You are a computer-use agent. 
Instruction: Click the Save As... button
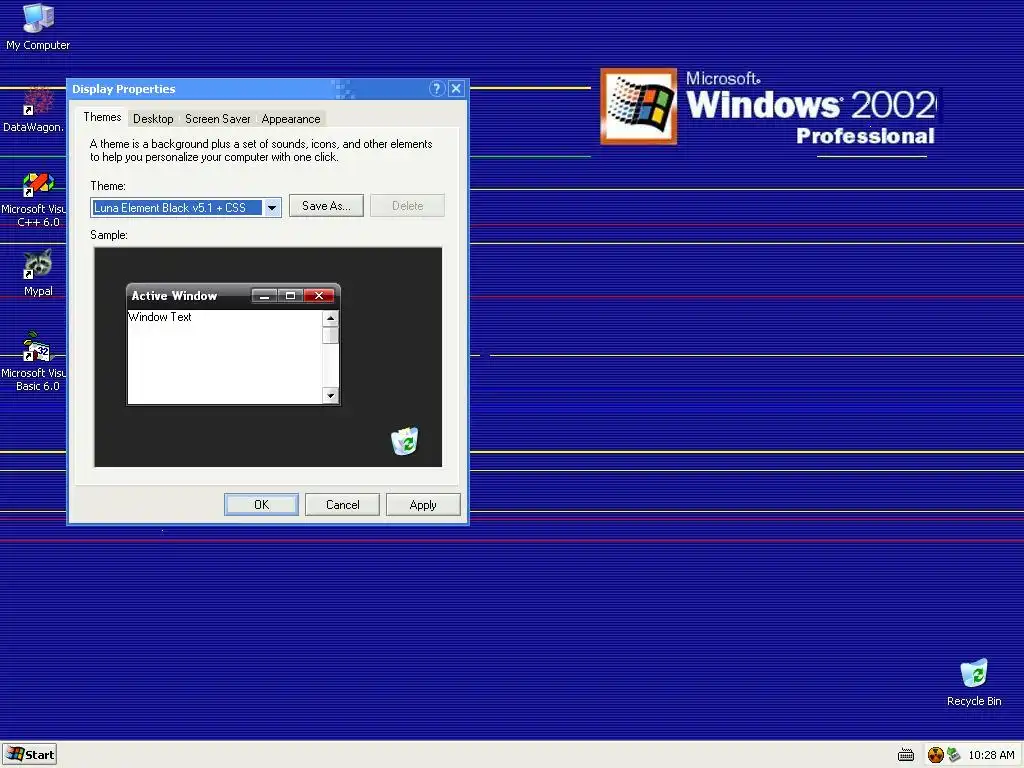click(326, 206)
